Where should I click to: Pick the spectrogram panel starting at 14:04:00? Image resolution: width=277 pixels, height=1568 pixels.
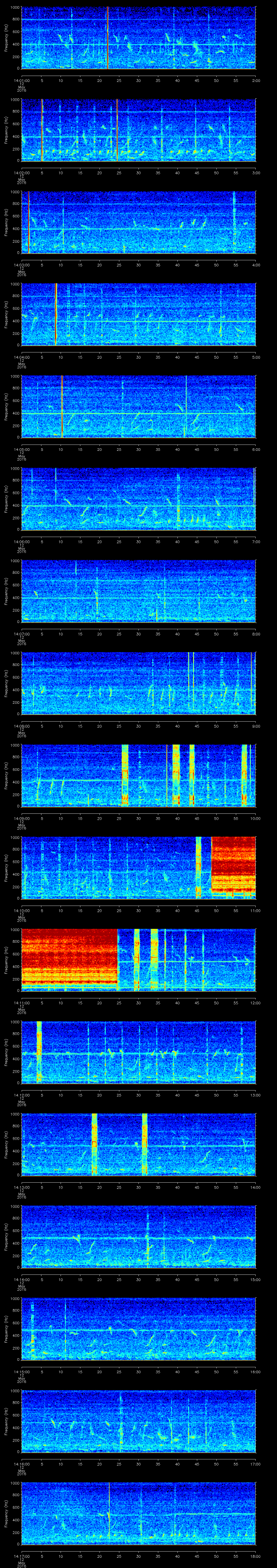[139, 315]
